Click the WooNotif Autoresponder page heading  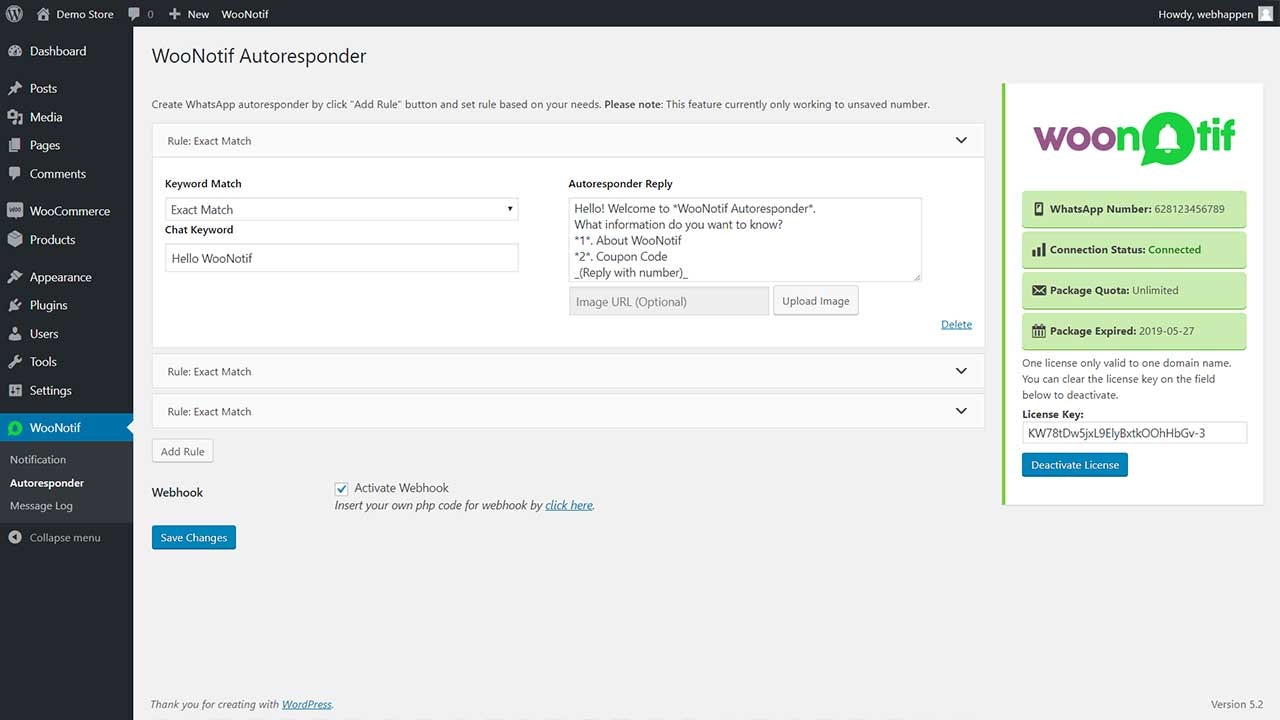point(259,56)
